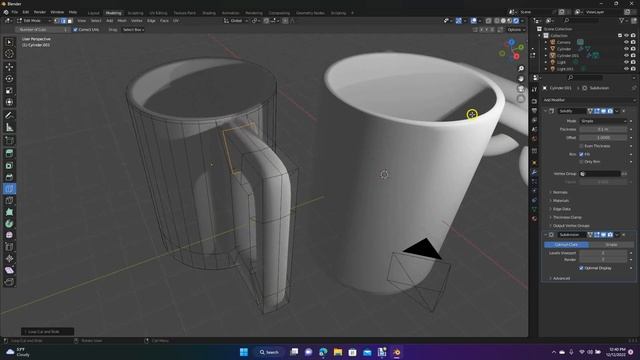Select the Edge Slide tool

pos(9,247)
